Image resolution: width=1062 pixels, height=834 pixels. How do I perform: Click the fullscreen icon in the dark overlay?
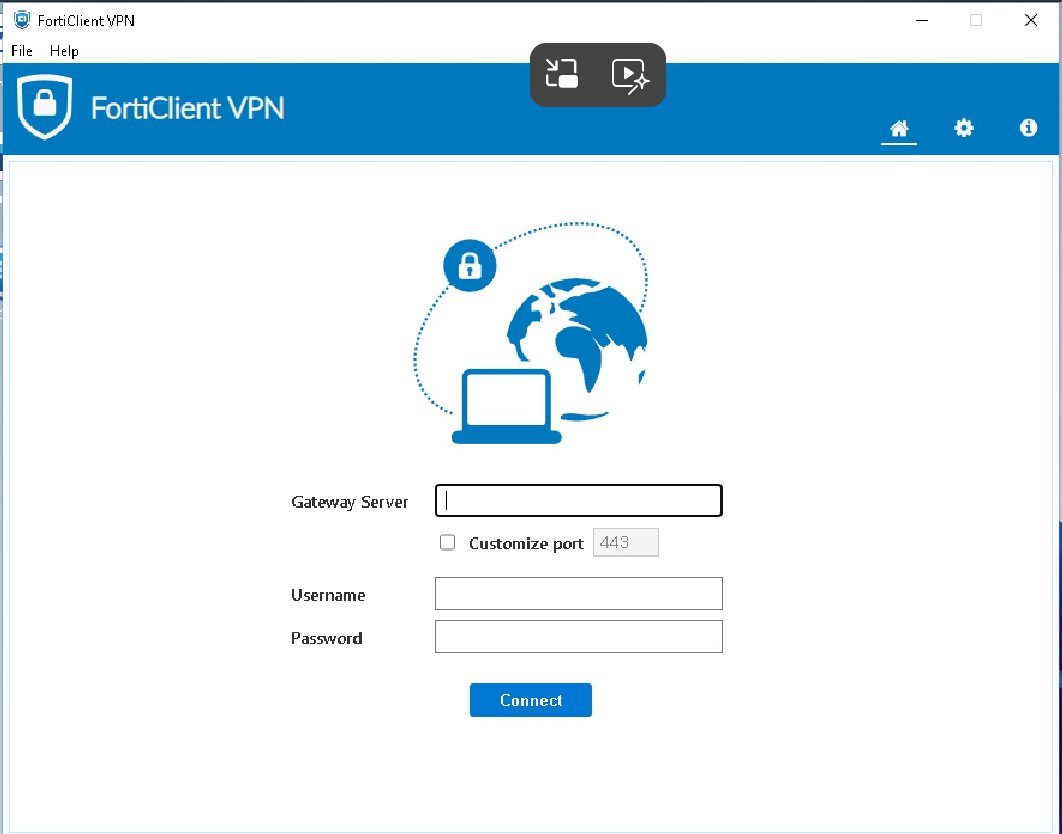(561, 73)
